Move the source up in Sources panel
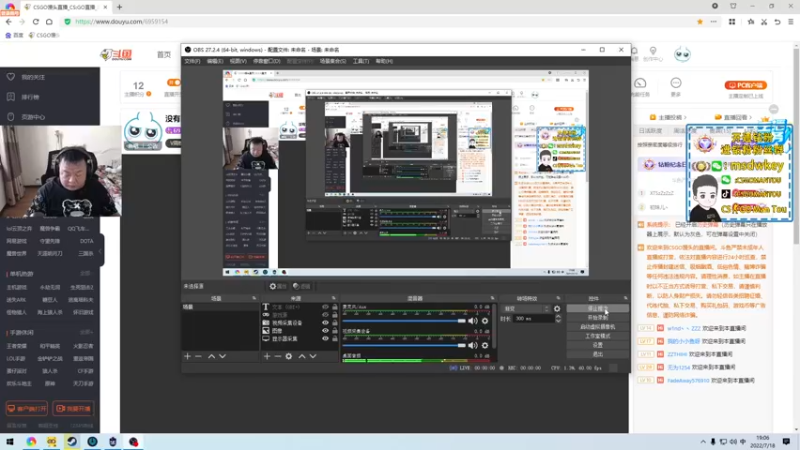 [x=302, y=356]
